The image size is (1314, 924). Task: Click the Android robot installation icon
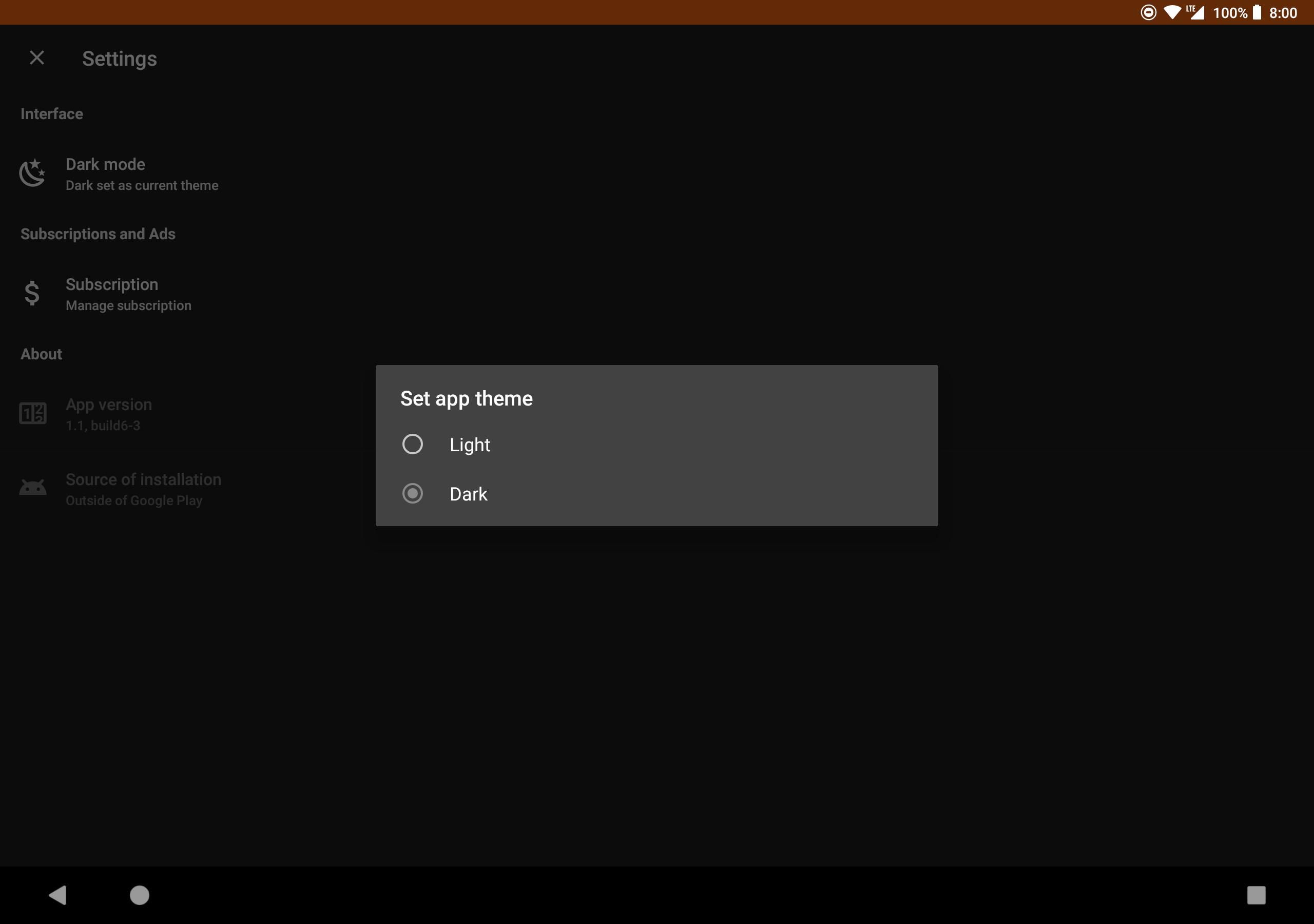pos(33,488)
